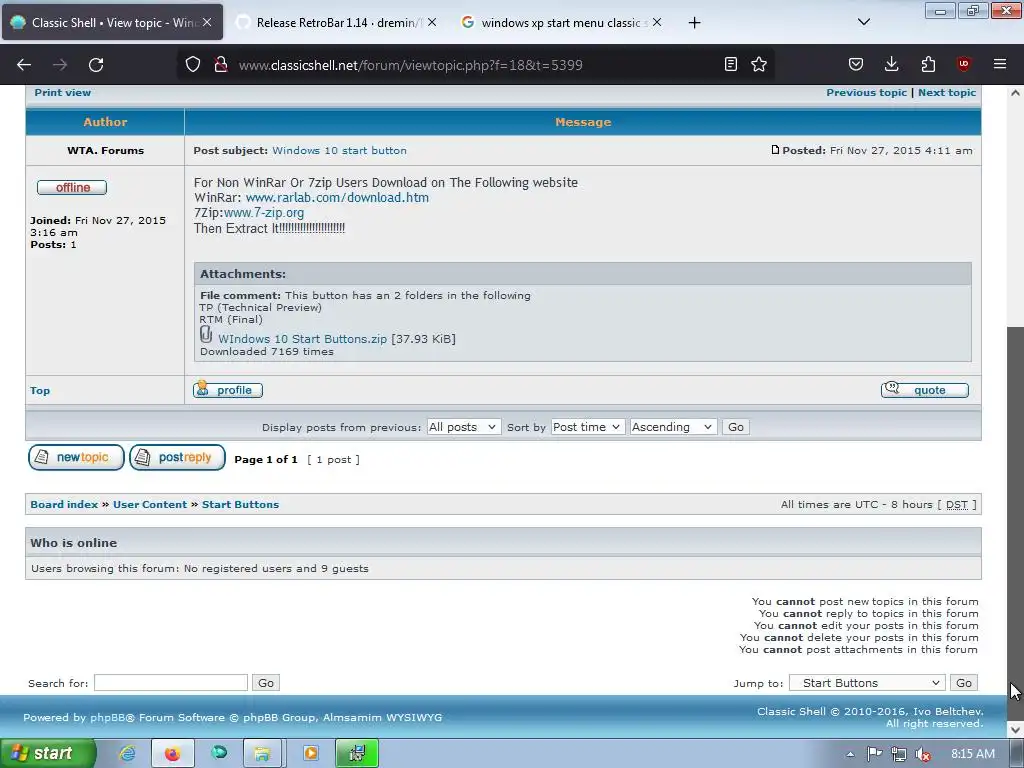Click the scrollbar down arrow
Viewport: 1024px width, 768px height.
pos(1016,729)
